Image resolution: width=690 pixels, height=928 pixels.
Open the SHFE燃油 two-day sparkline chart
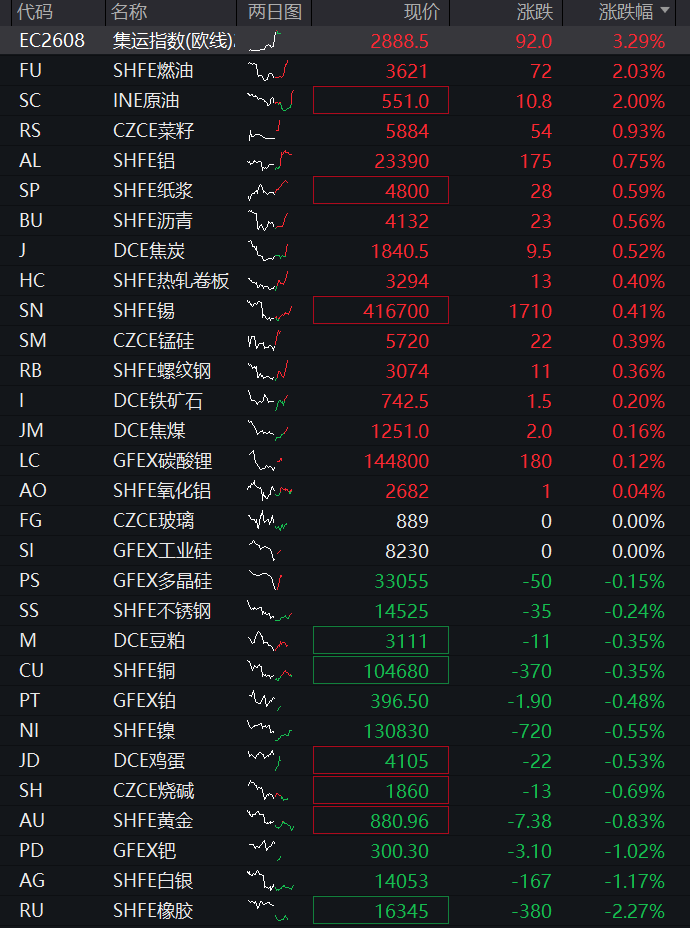(268, 70)
